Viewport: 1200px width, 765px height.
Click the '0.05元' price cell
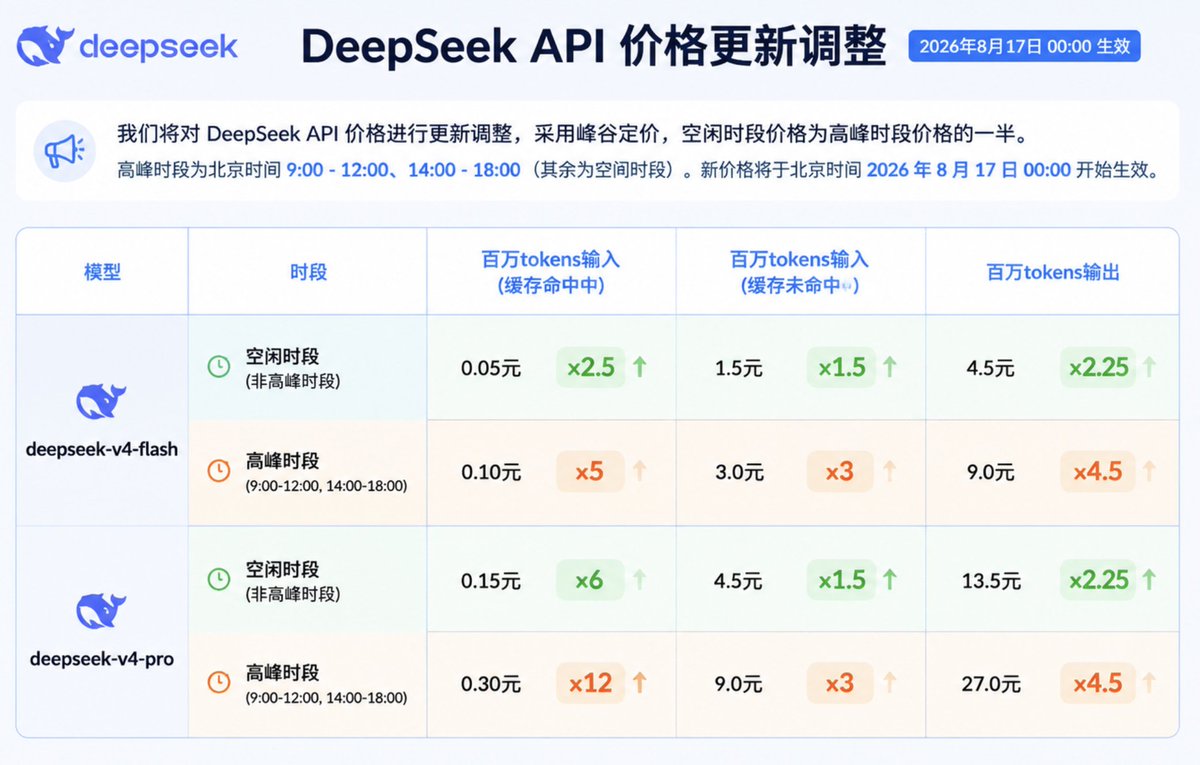tap(491, 368)
